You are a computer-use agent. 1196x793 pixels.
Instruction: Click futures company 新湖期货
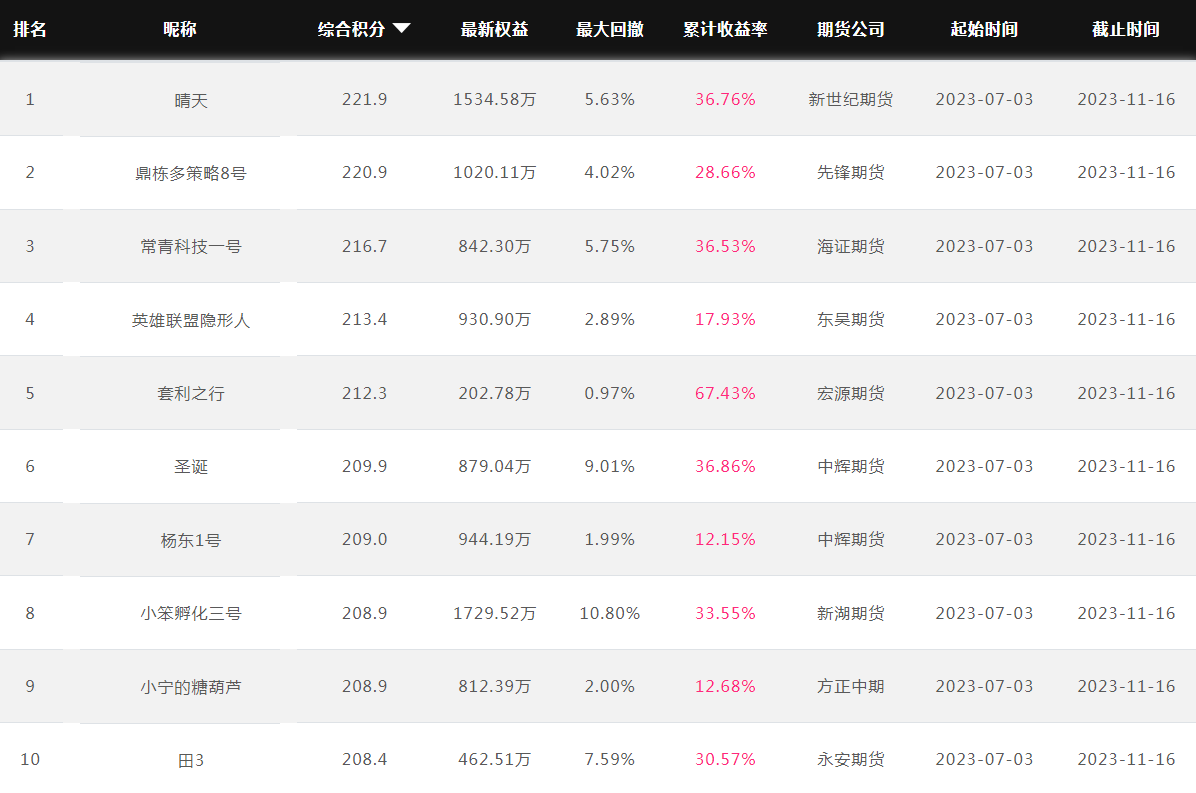[x=850, y=613]
